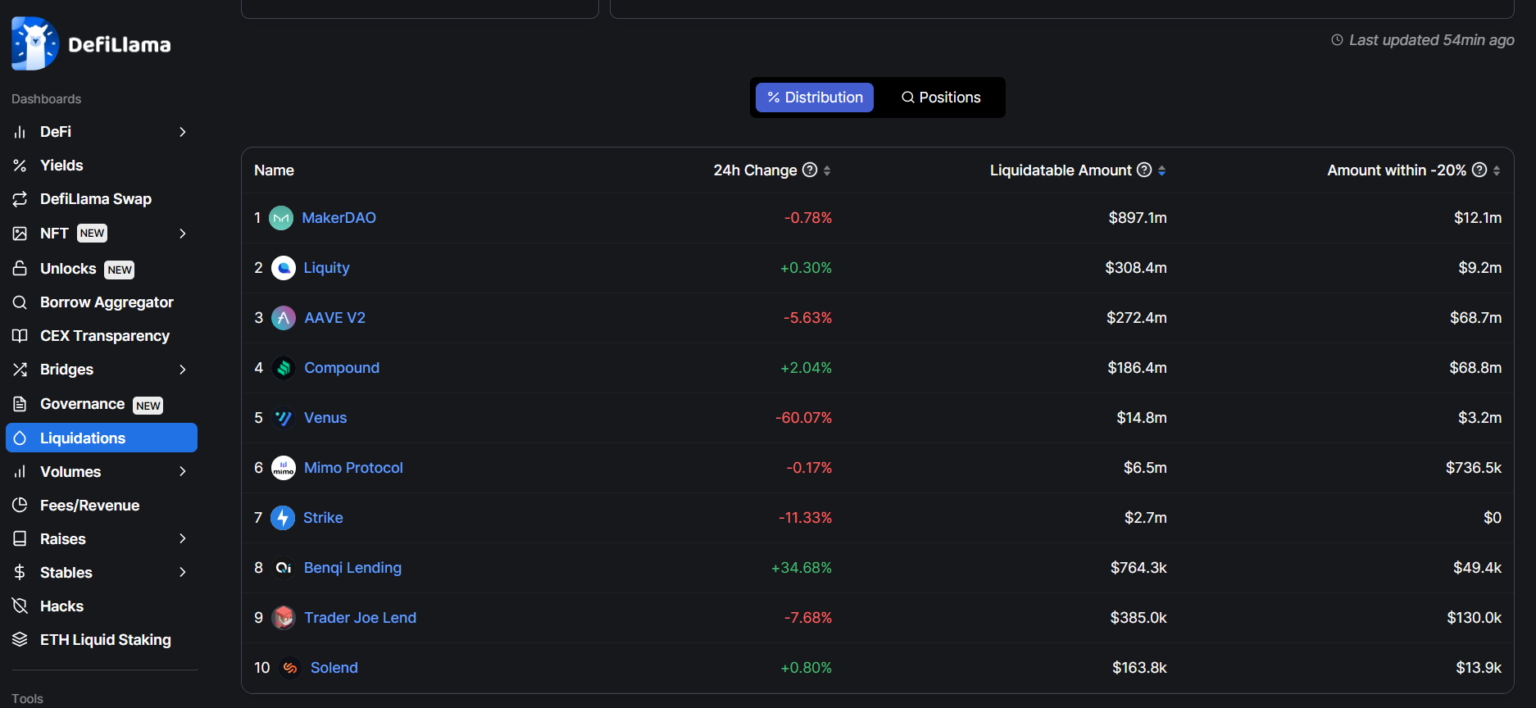Viewport: 1536px width, 708px height.
Task: Click the Venus protocol icon
Action: (283, 418)
